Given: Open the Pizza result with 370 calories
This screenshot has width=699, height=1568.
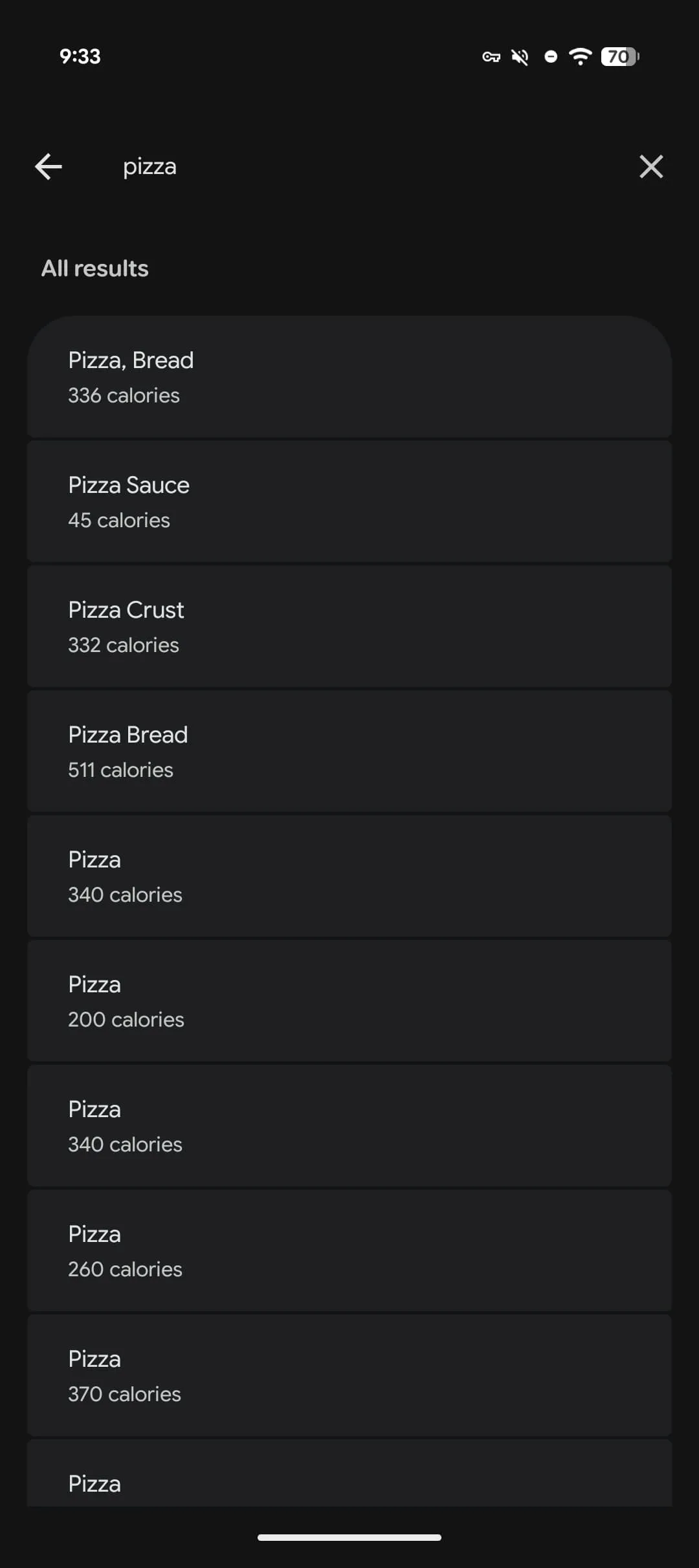Looking at the screenshot, I should point(349,1376).
